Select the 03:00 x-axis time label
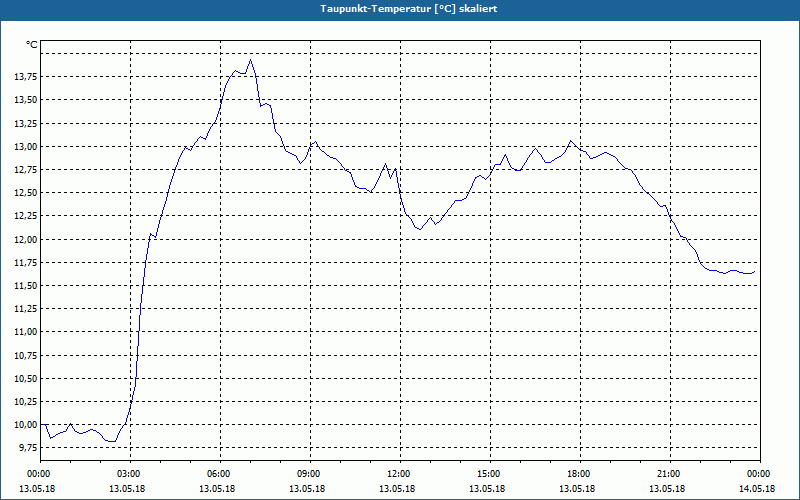This screenshot has height=500, width=800. 131,474
